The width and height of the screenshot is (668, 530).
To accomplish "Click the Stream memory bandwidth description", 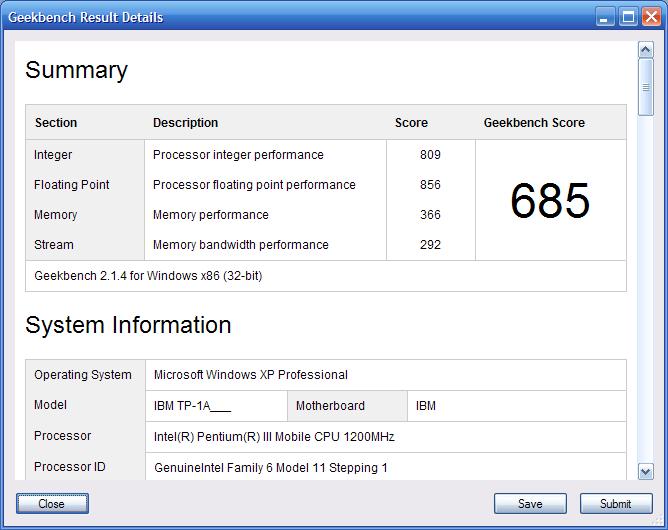I will pos(240,245).
